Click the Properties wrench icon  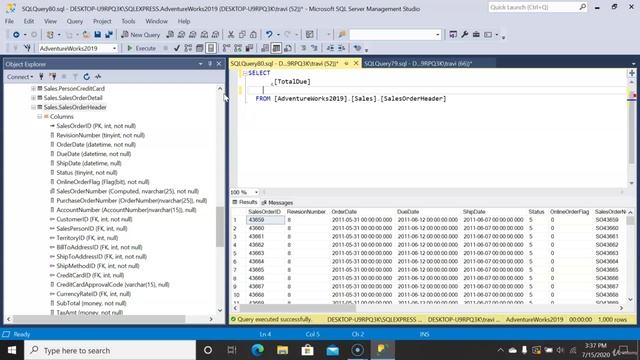[464, 35]
